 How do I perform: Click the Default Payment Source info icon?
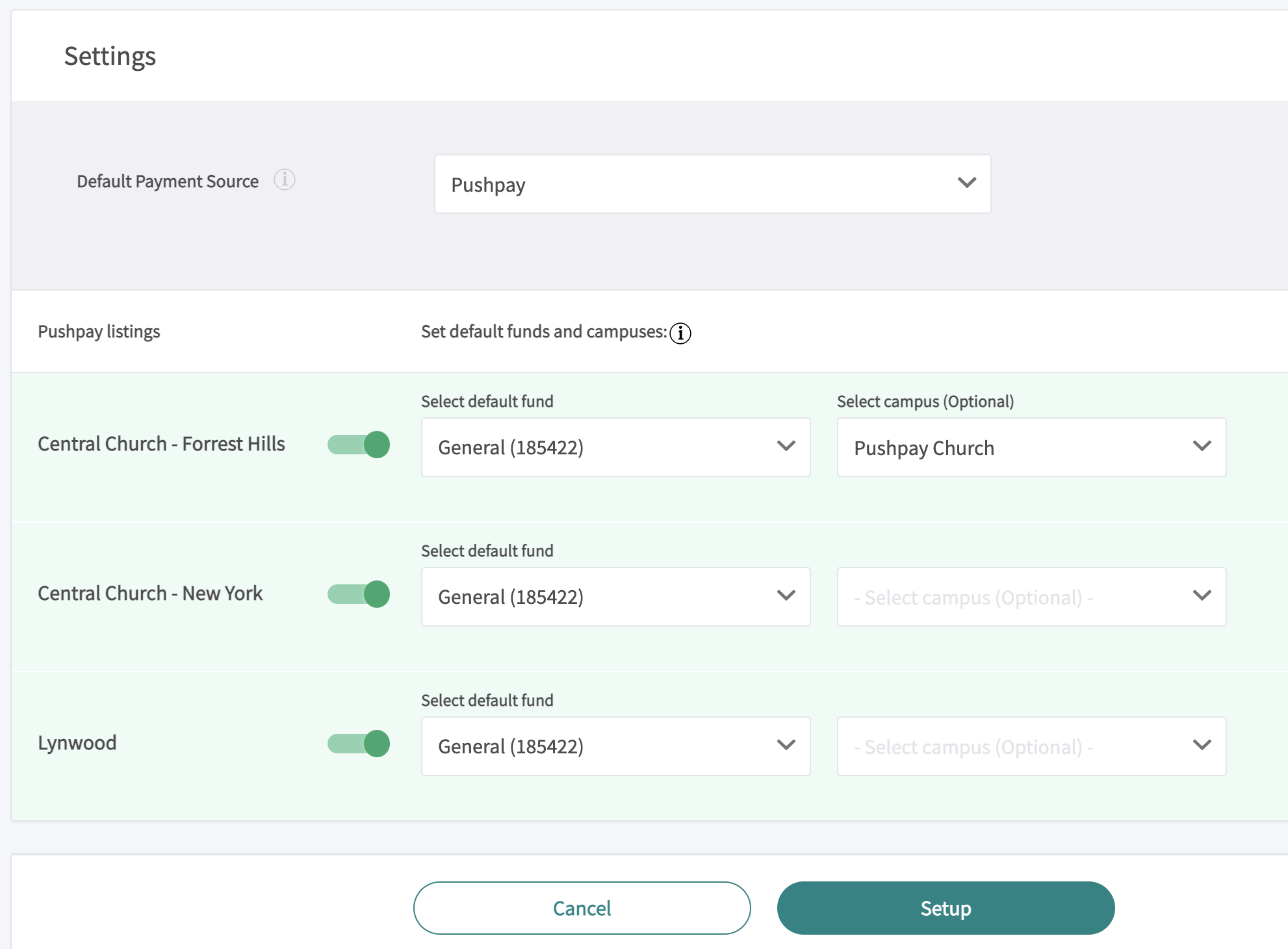(x=284, y=180)
